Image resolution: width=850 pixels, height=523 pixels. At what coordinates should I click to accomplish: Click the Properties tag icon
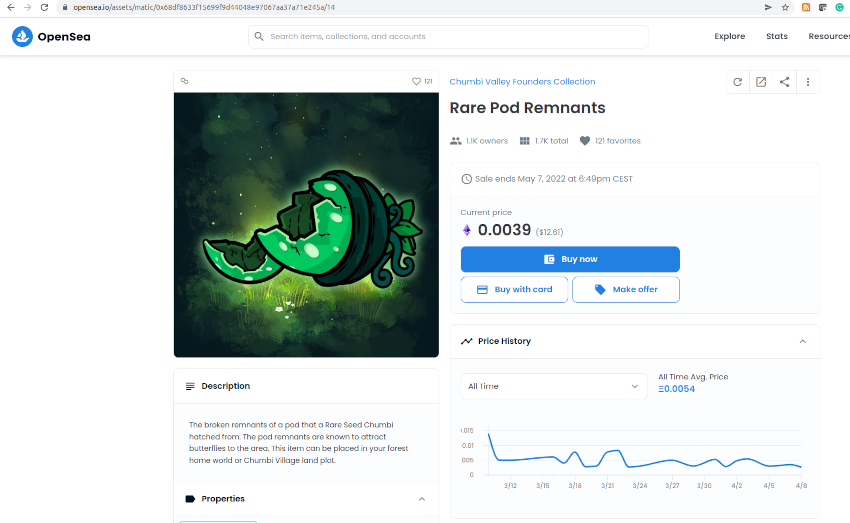click(x=190, y=499)
